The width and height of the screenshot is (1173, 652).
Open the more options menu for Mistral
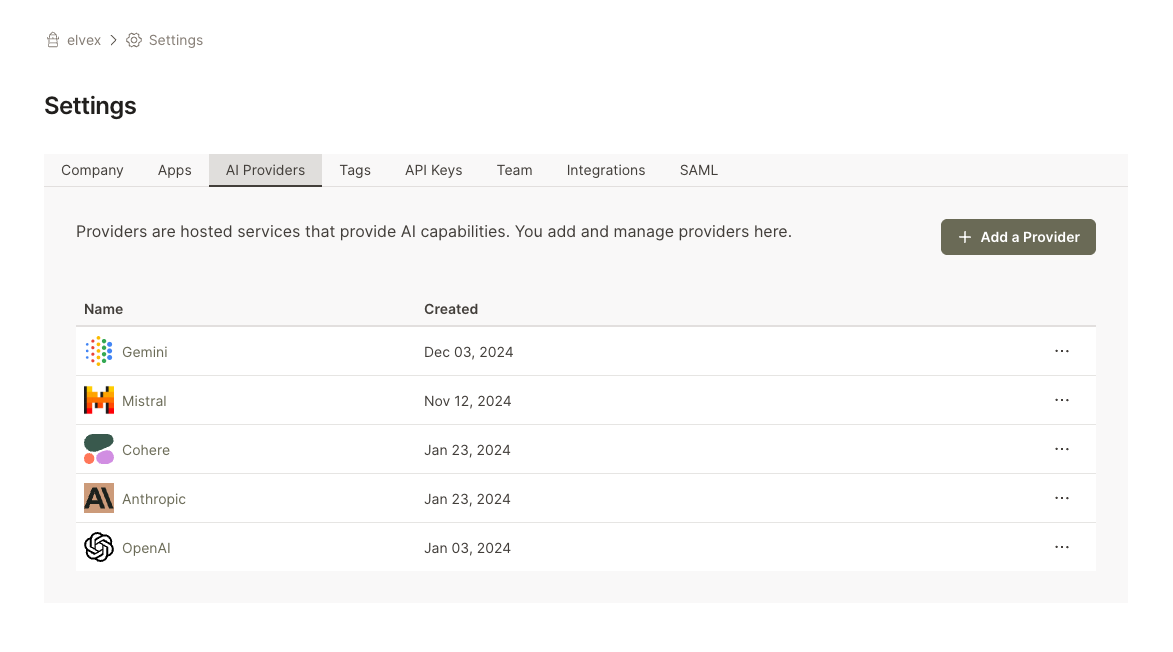pos(1062,401)
